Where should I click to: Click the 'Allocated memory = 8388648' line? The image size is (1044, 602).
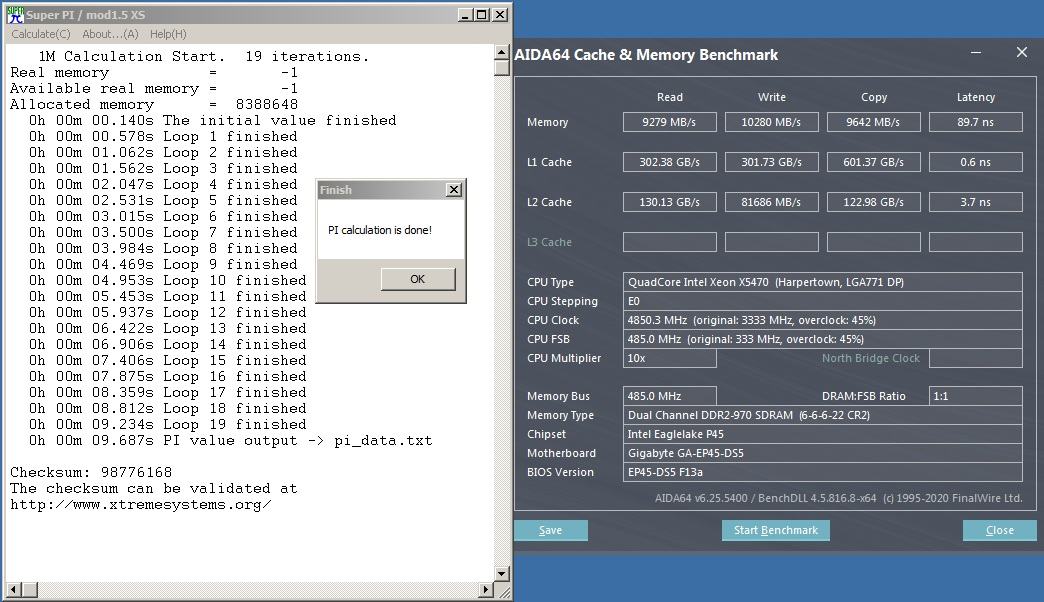pos(154,105)
